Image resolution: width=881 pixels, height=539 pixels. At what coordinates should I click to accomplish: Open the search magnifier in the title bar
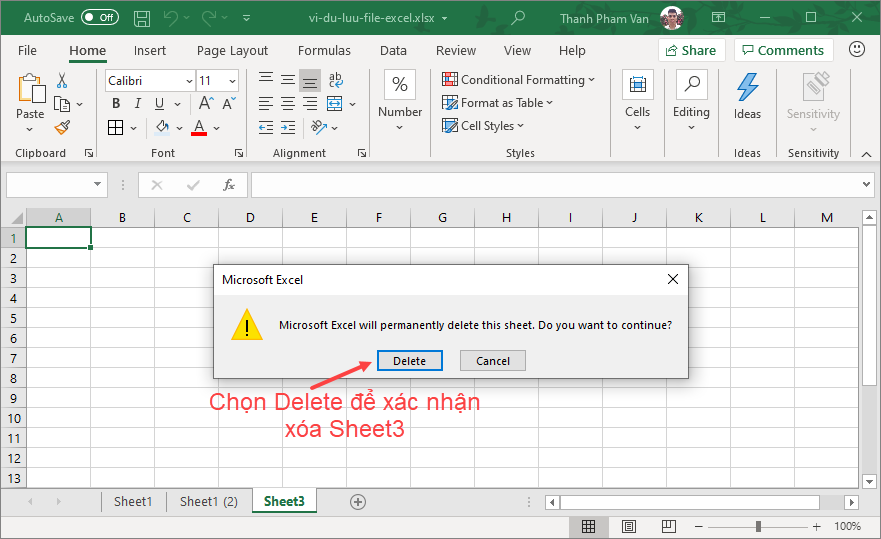517,17
